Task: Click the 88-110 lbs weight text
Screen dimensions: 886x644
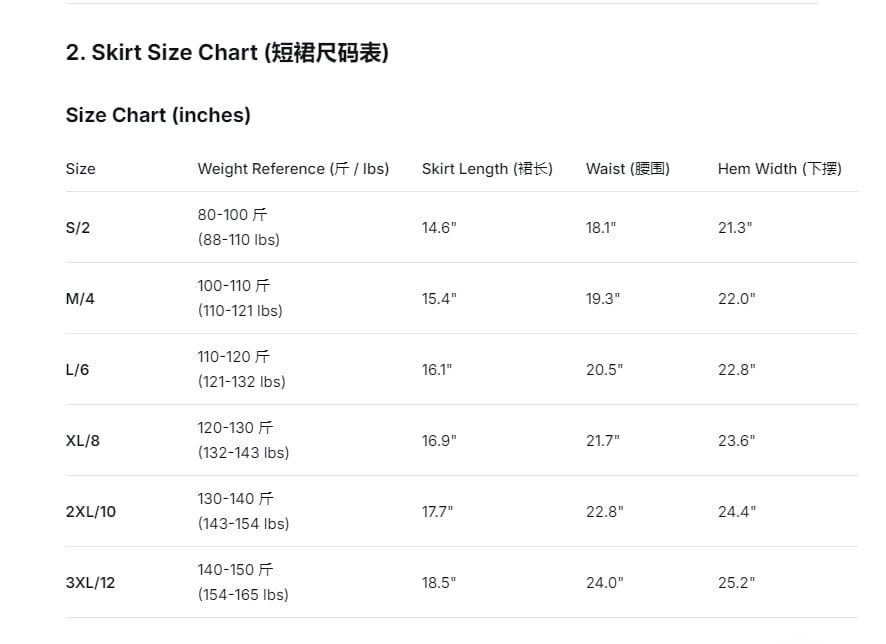Action: (238, 240)
